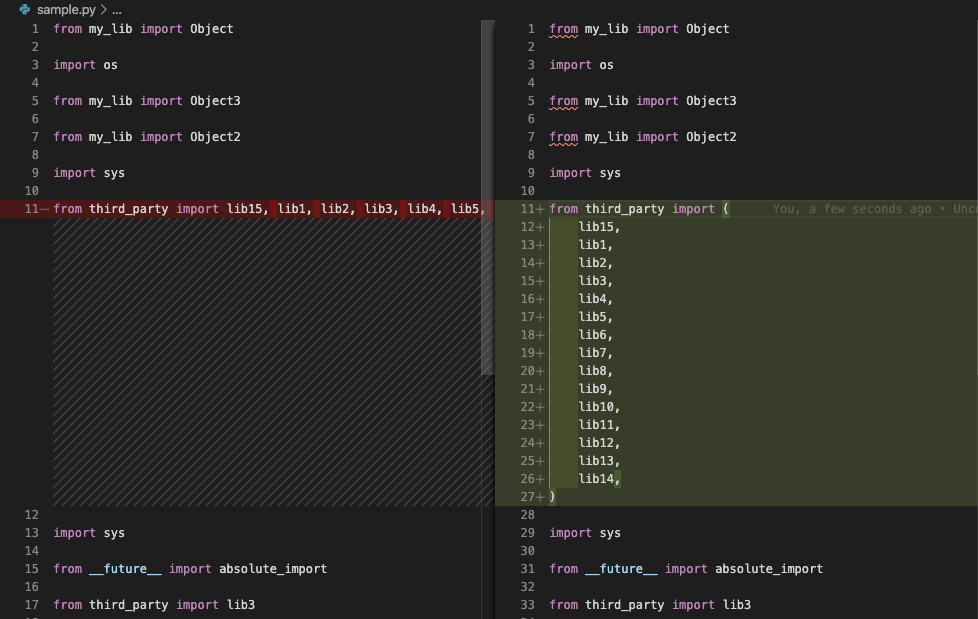The image size is (978, 619).
Task: Click the diff overview ruler between panes
Action: coord(489,300)
